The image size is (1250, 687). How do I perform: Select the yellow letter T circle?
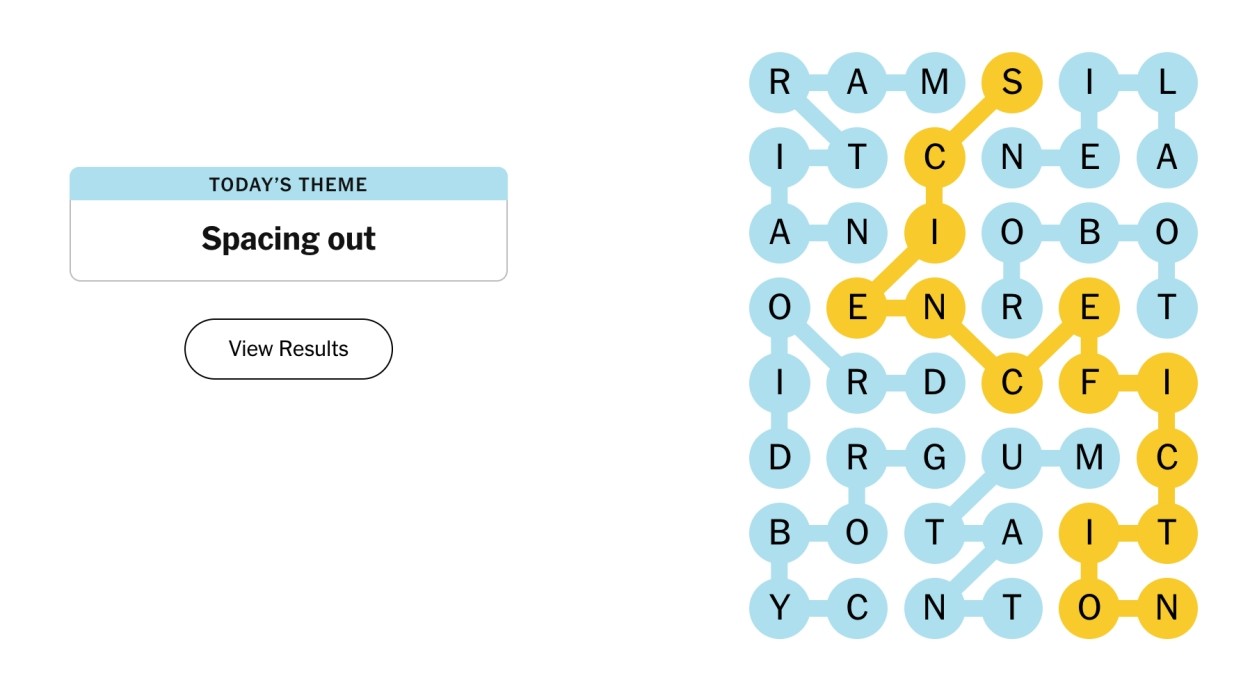(1167, 532)
